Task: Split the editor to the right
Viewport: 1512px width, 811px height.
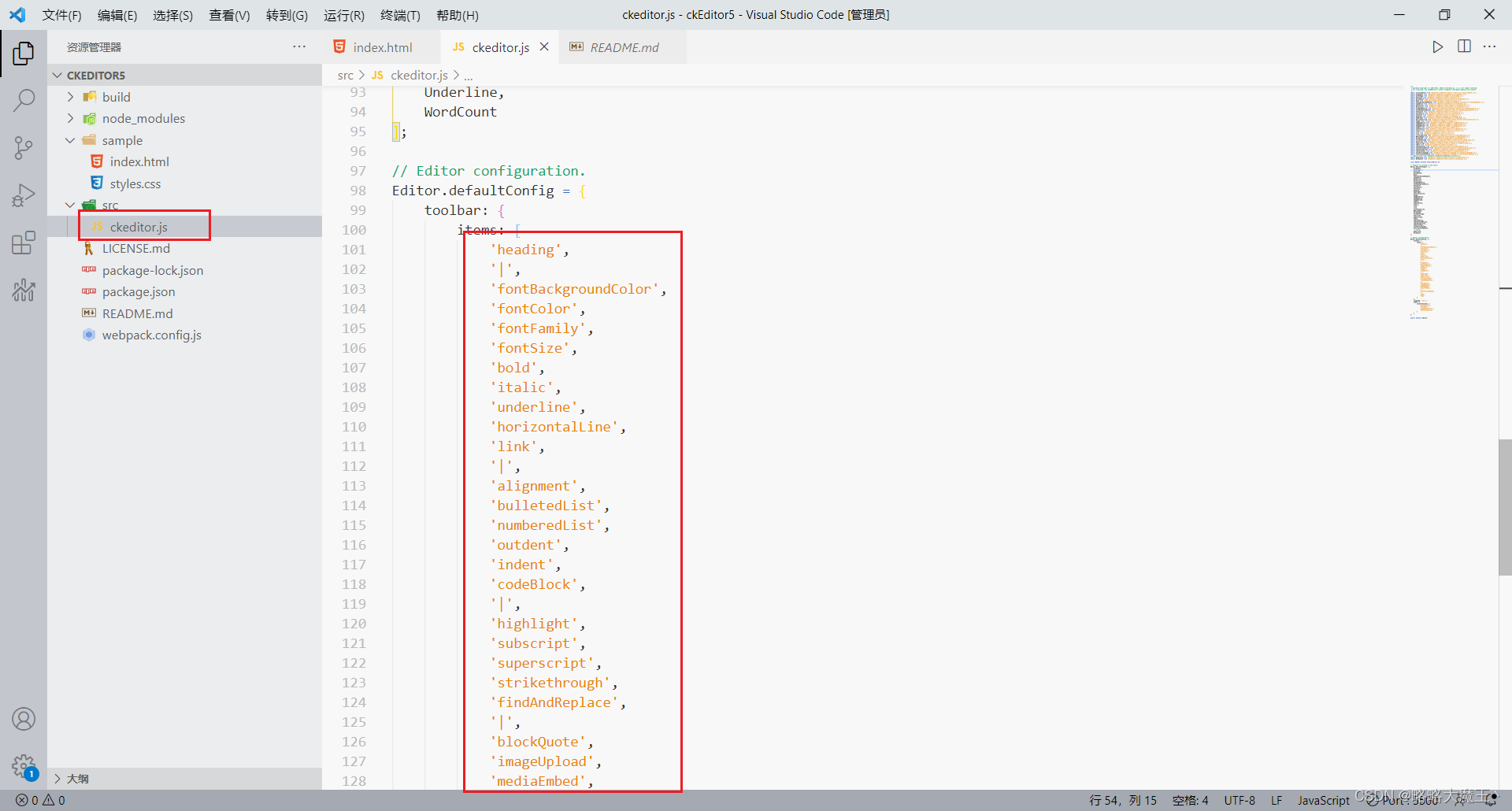Action: point(1464,47)
